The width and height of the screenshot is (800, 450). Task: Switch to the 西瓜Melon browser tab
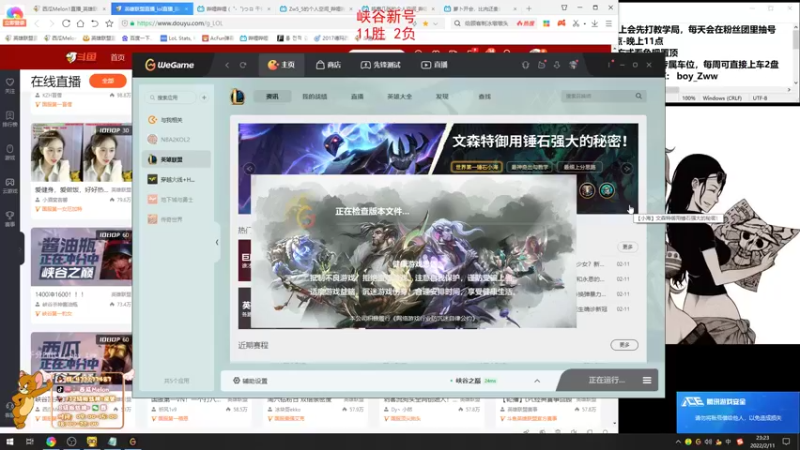pyautogui.click(x=68, y=9)
